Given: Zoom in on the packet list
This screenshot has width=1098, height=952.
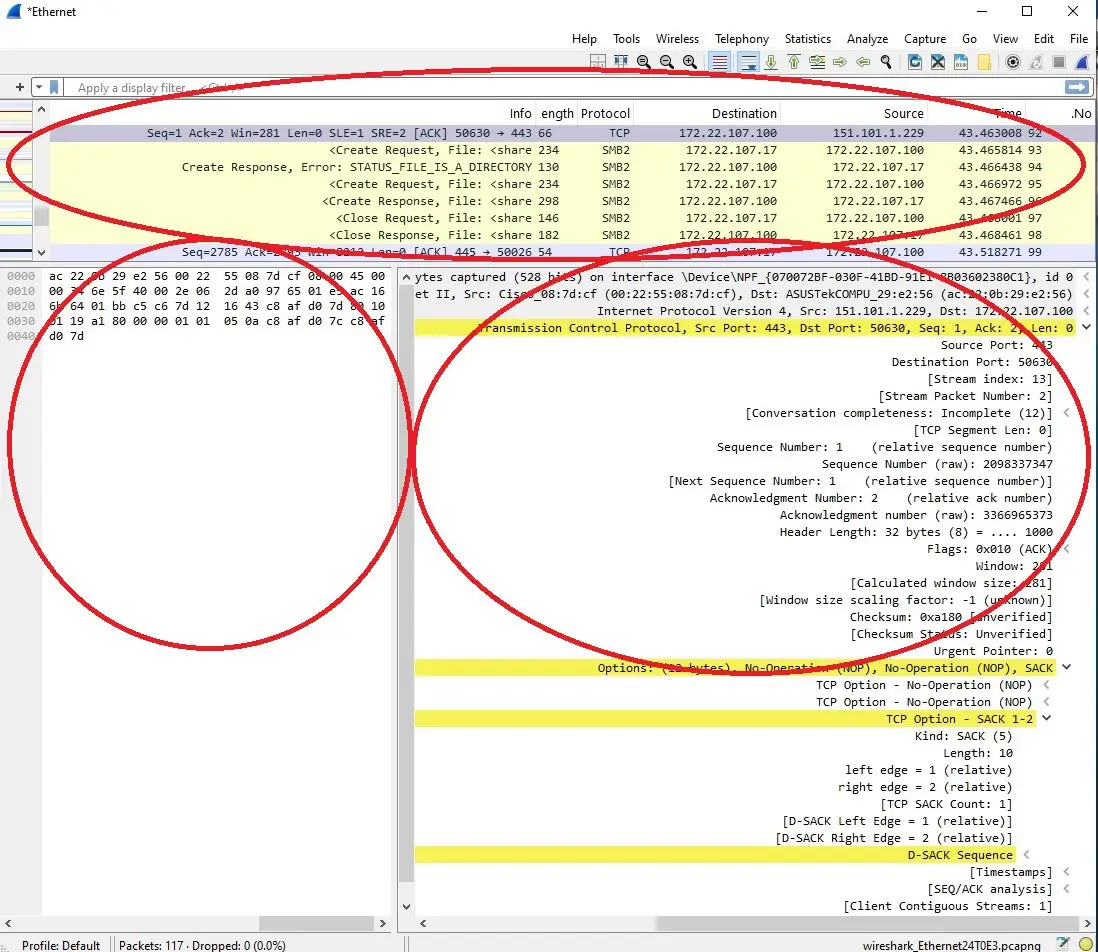Looking at the screenshot, I should point(688,62).
